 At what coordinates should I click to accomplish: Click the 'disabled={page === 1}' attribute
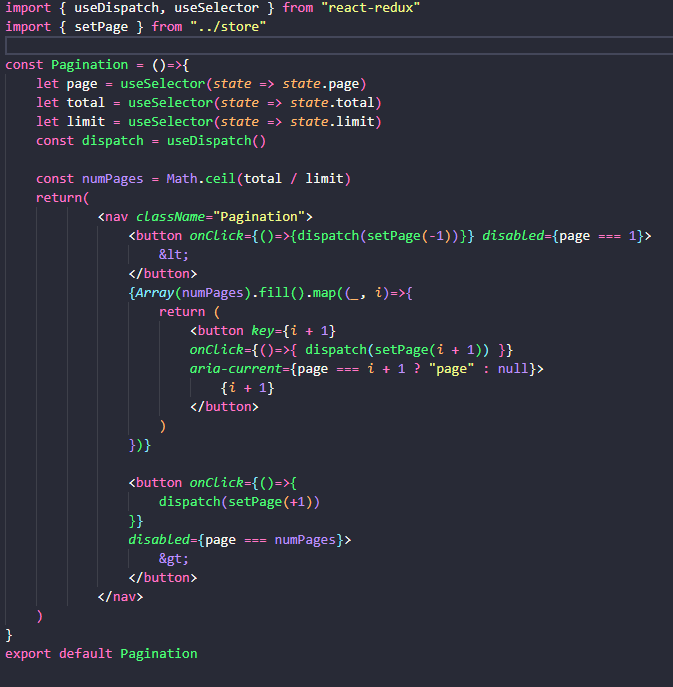point(563,236)
